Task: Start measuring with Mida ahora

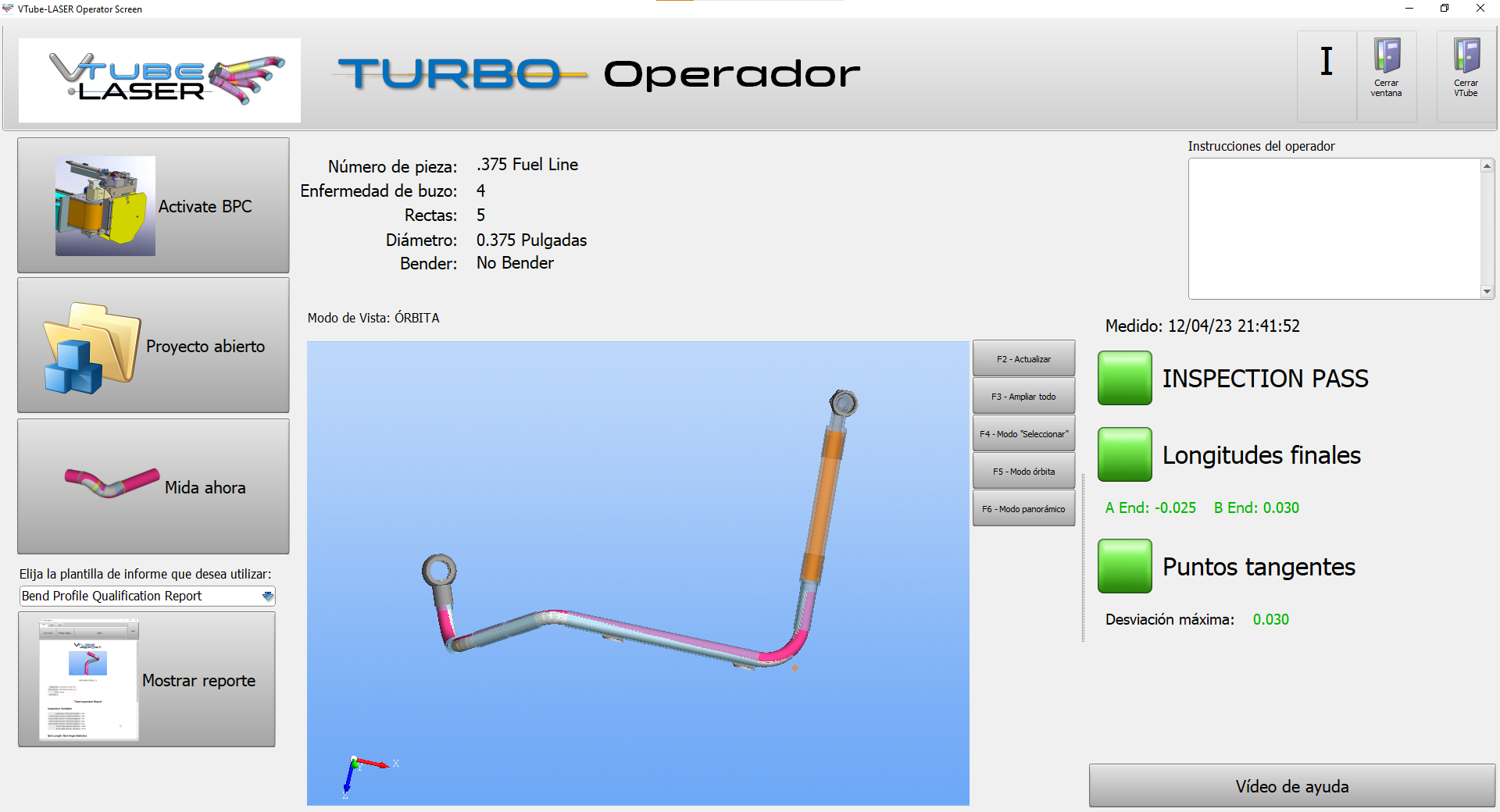Action: (153, 486)
